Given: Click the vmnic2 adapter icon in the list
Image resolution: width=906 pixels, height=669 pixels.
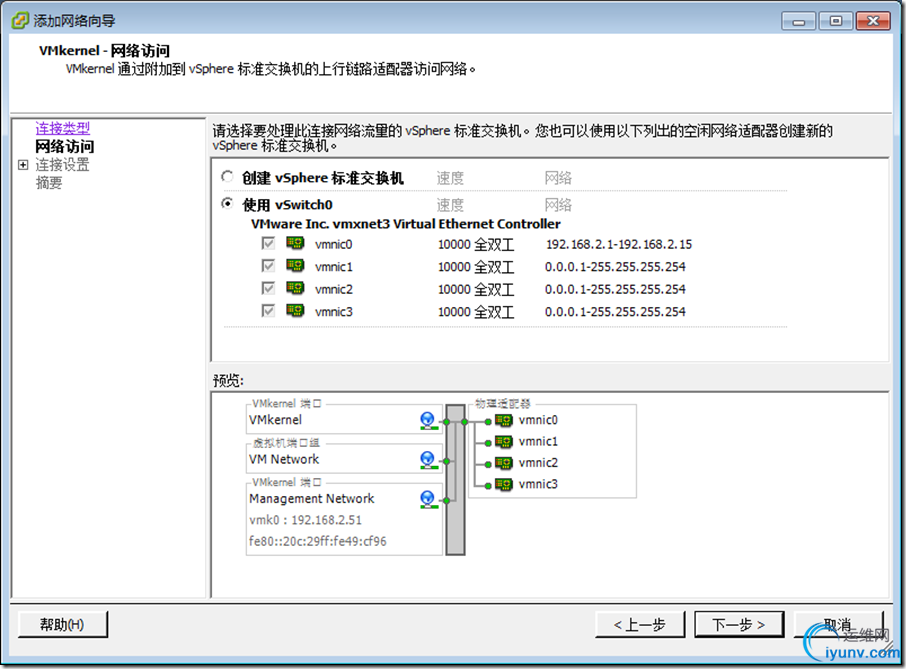Looking at the screenshot, I should 295,288.
